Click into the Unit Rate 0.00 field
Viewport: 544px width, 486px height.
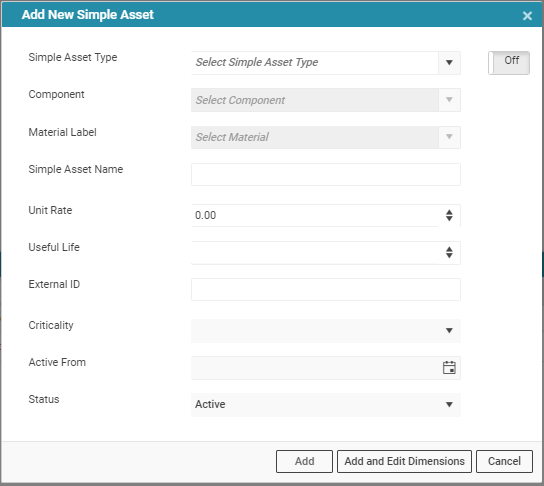314,215
